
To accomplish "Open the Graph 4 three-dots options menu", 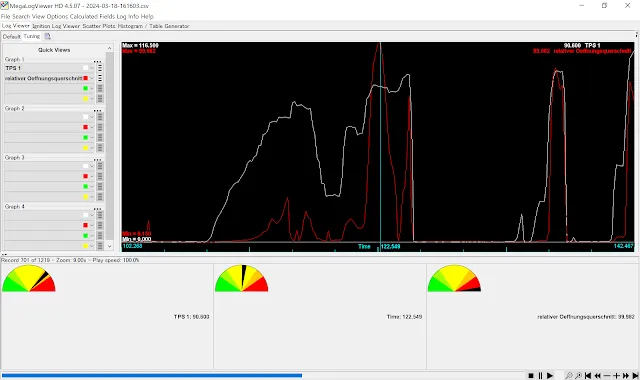I will (97, 208).
